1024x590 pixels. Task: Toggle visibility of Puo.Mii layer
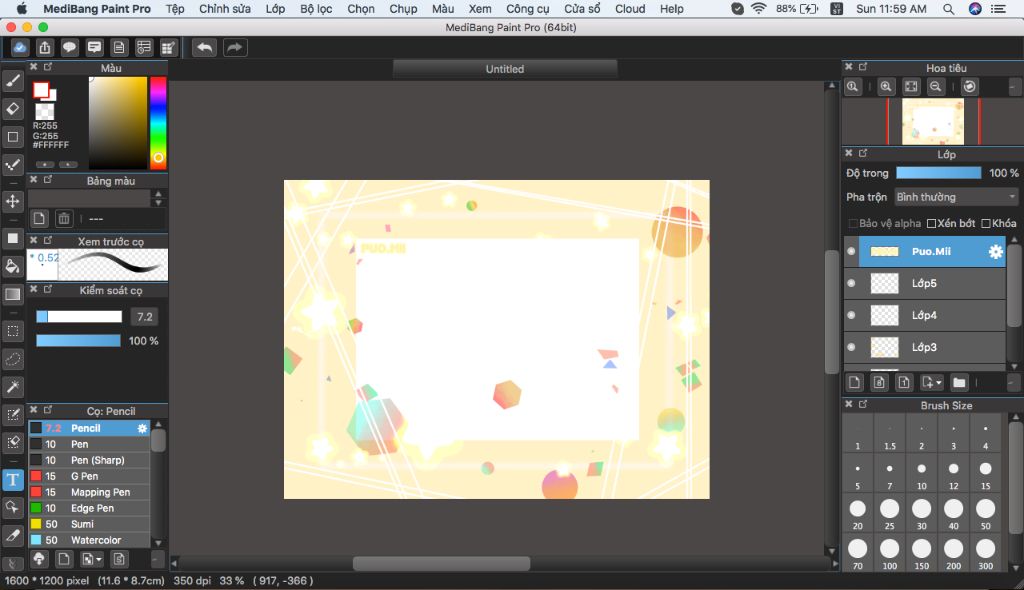pos(851,252)
